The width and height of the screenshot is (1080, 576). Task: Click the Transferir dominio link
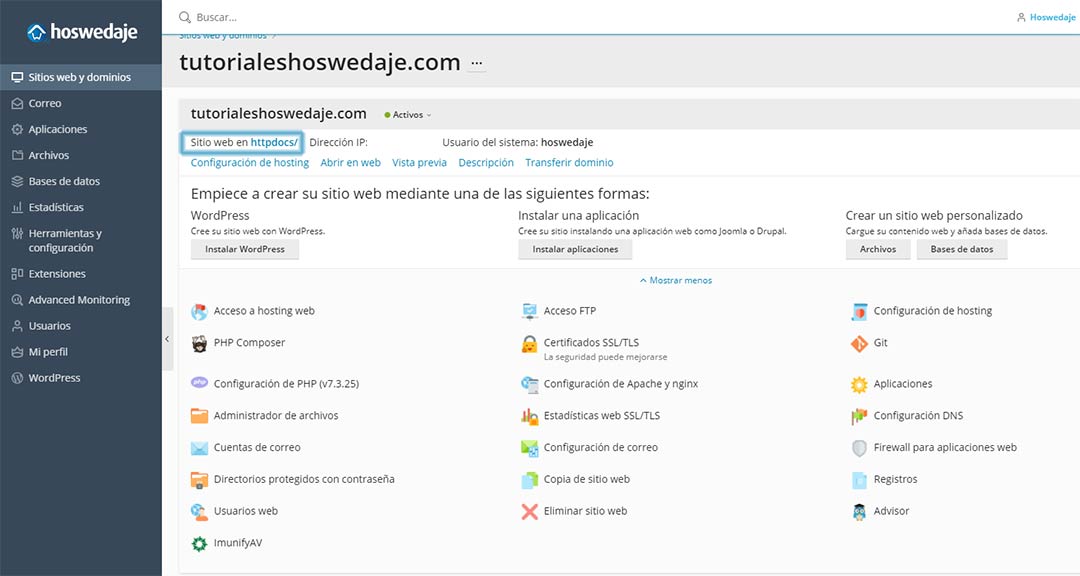[x=569, y=163]
